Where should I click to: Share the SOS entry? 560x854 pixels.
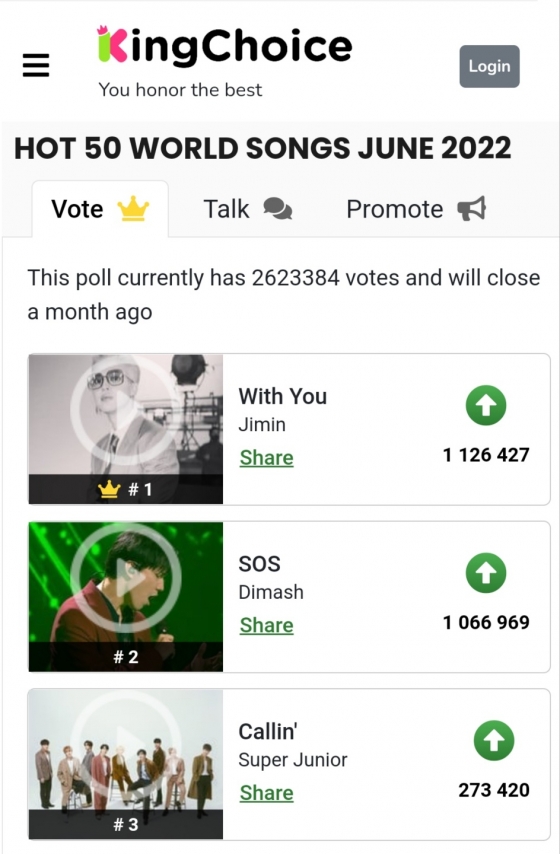(x=266, y=625)
